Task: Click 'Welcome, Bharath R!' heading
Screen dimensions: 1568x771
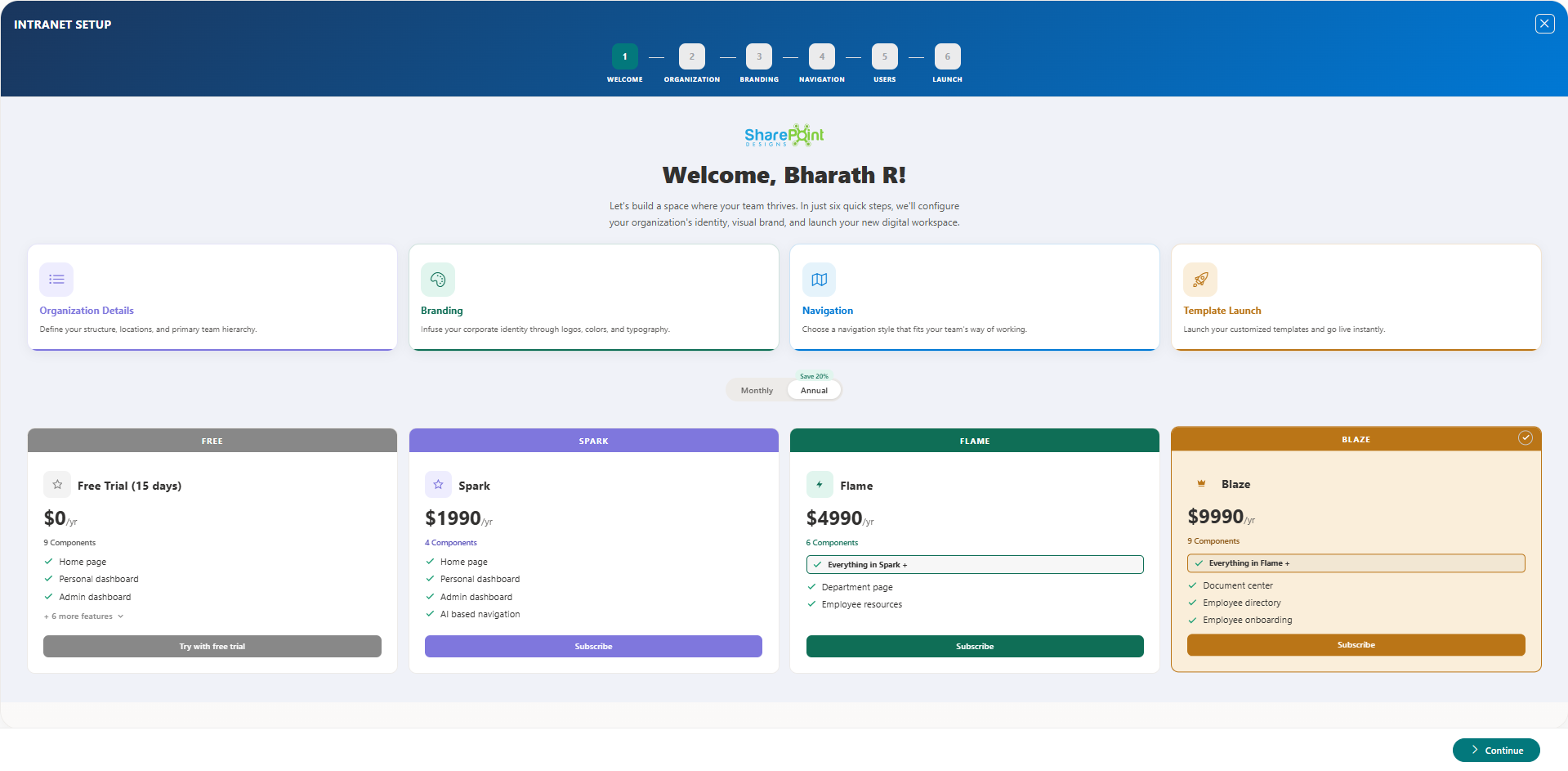Action: [x=784, y=175]
